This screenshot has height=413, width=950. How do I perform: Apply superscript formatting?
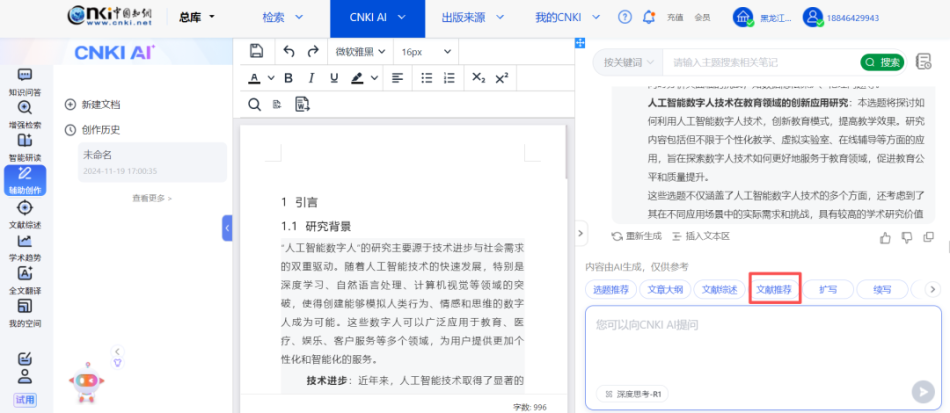tap(502, 78)
